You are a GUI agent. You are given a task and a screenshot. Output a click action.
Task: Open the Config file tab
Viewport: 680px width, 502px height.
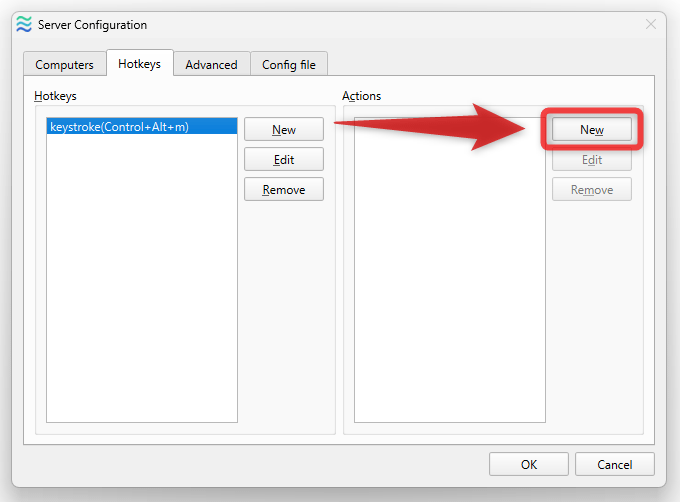(289, 64)
